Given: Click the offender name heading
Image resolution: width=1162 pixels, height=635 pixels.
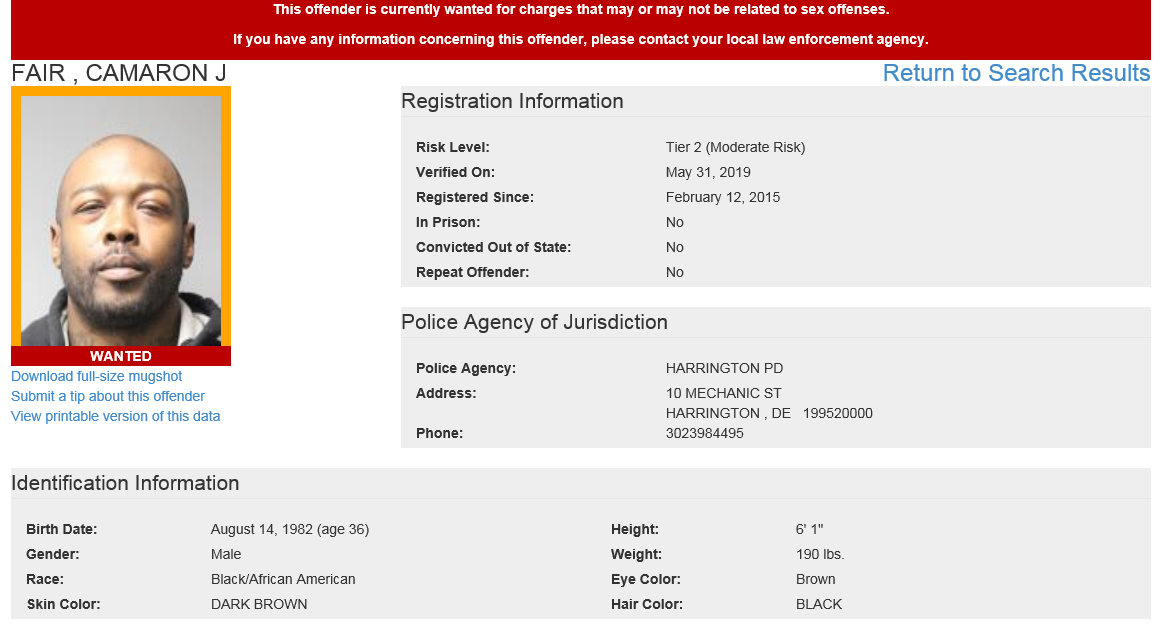Looking at the screenshot, I should coord(119,74).
